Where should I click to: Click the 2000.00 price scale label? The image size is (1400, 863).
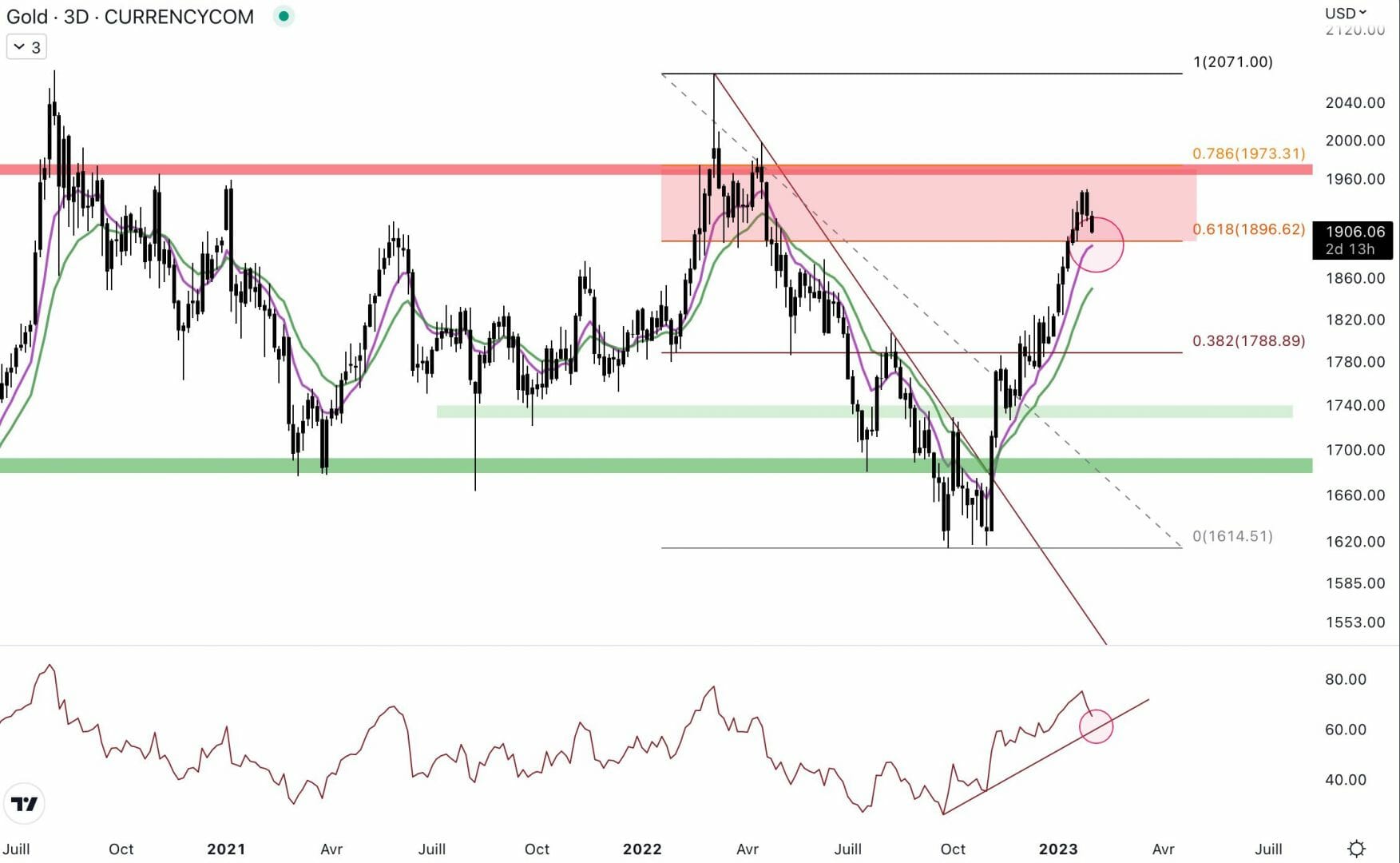pos(1354,141)
